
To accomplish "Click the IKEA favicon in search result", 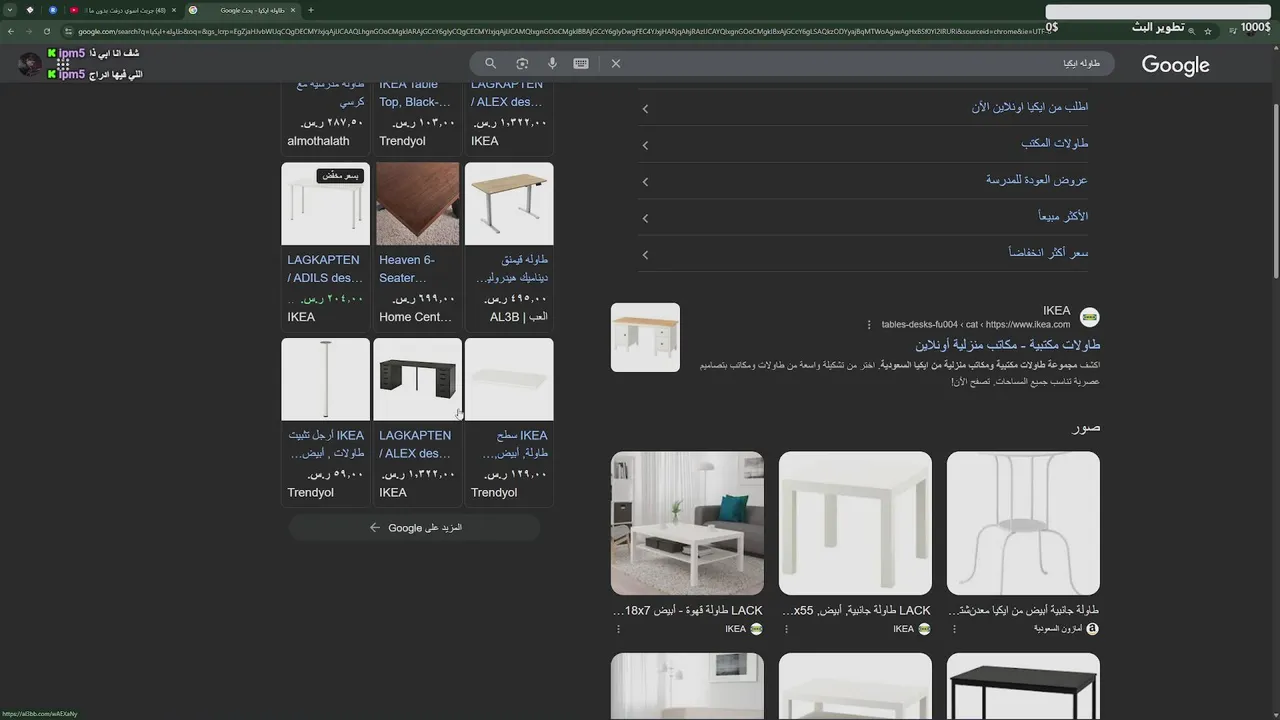I will click(x=1090, y=317).
